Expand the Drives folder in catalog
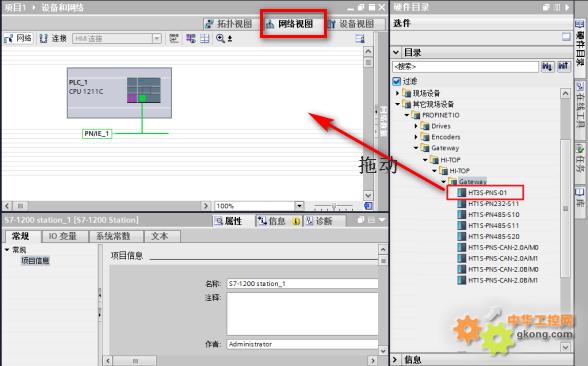This screenshot has height=366, width=588. tap(416, 126)
